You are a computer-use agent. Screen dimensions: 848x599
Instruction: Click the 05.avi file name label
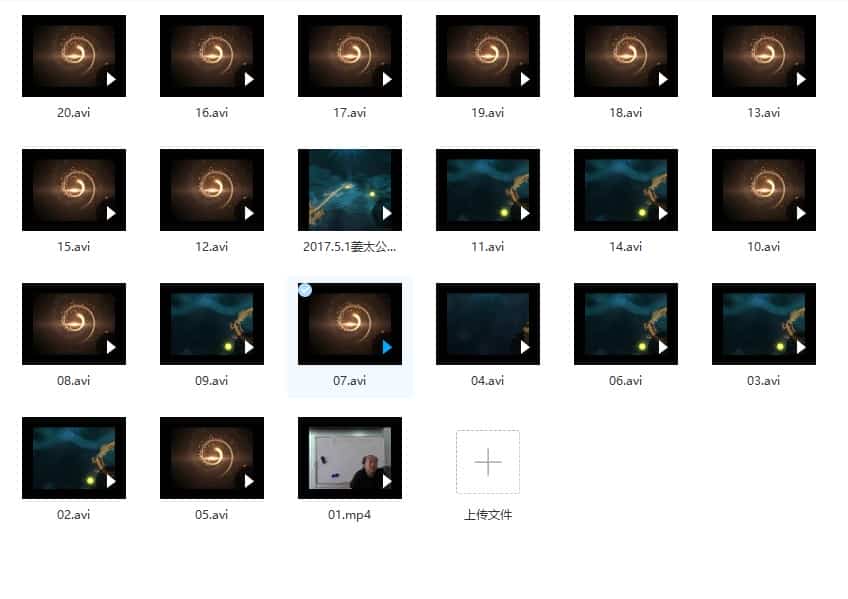(x=212, y=515)
